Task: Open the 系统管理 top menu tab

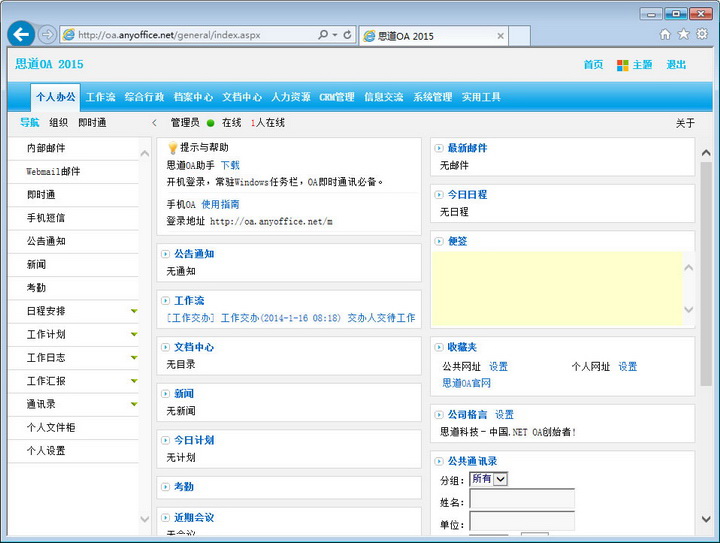Action: pyautogui.click(x=433, y=97)
